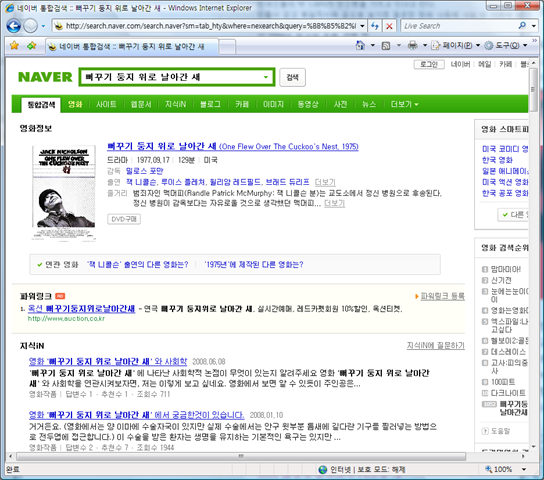544x480 pixels.
Task: Open the search provider dropdown arrow
Action: [x=534, y=26]
